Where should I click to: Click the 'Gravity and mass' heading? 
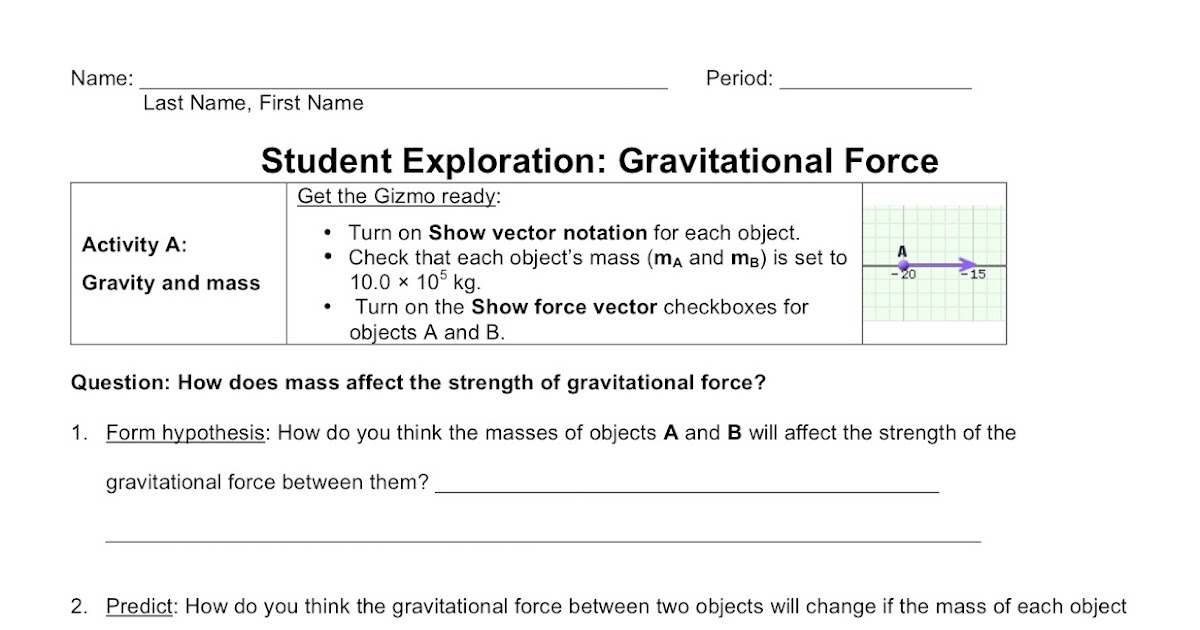171,283
